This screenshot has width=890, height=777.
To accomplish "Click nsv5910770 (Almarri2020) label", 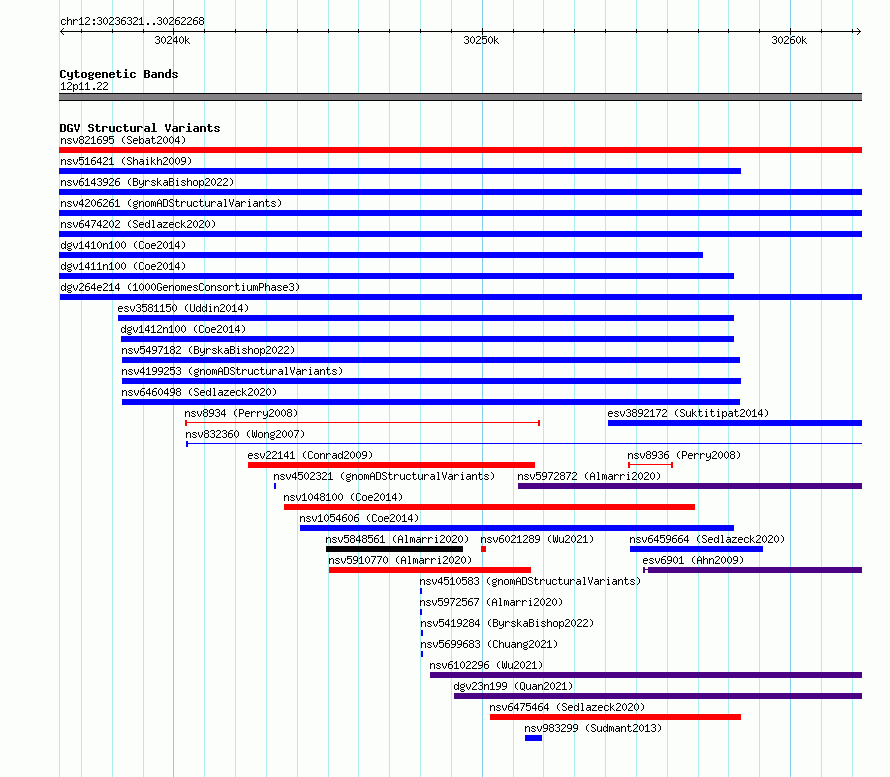I will [400, 560].
